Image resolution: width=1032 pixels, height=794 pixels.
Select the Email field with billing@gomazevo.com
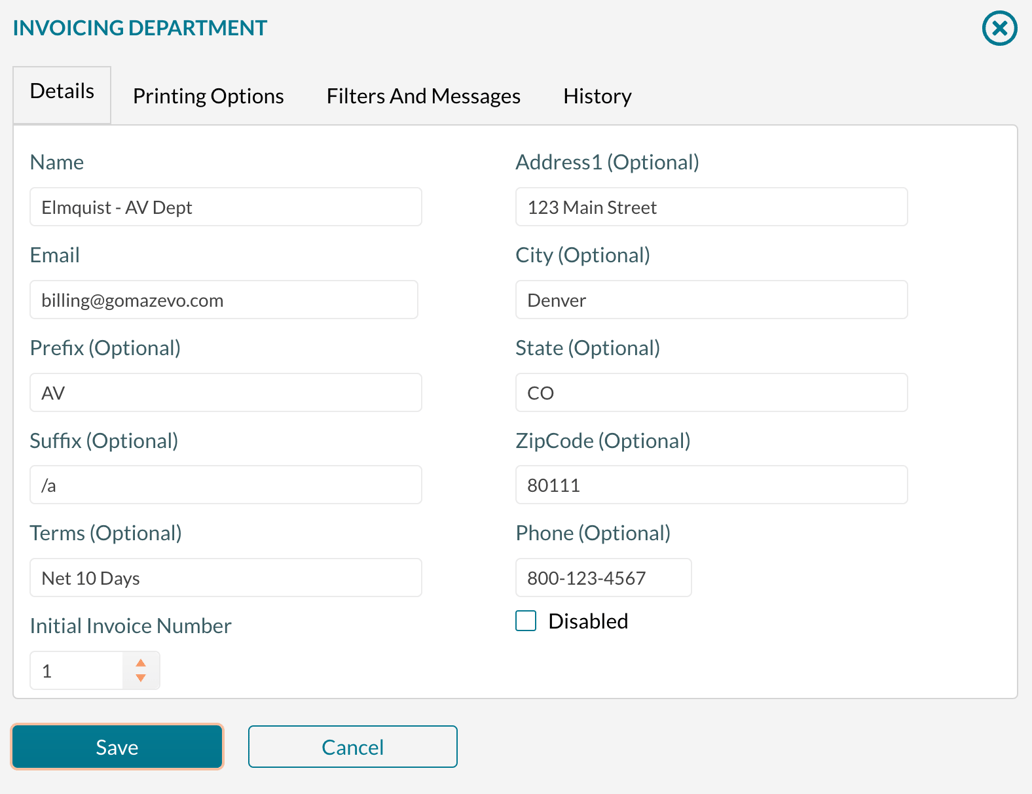(x=225, y=299)
